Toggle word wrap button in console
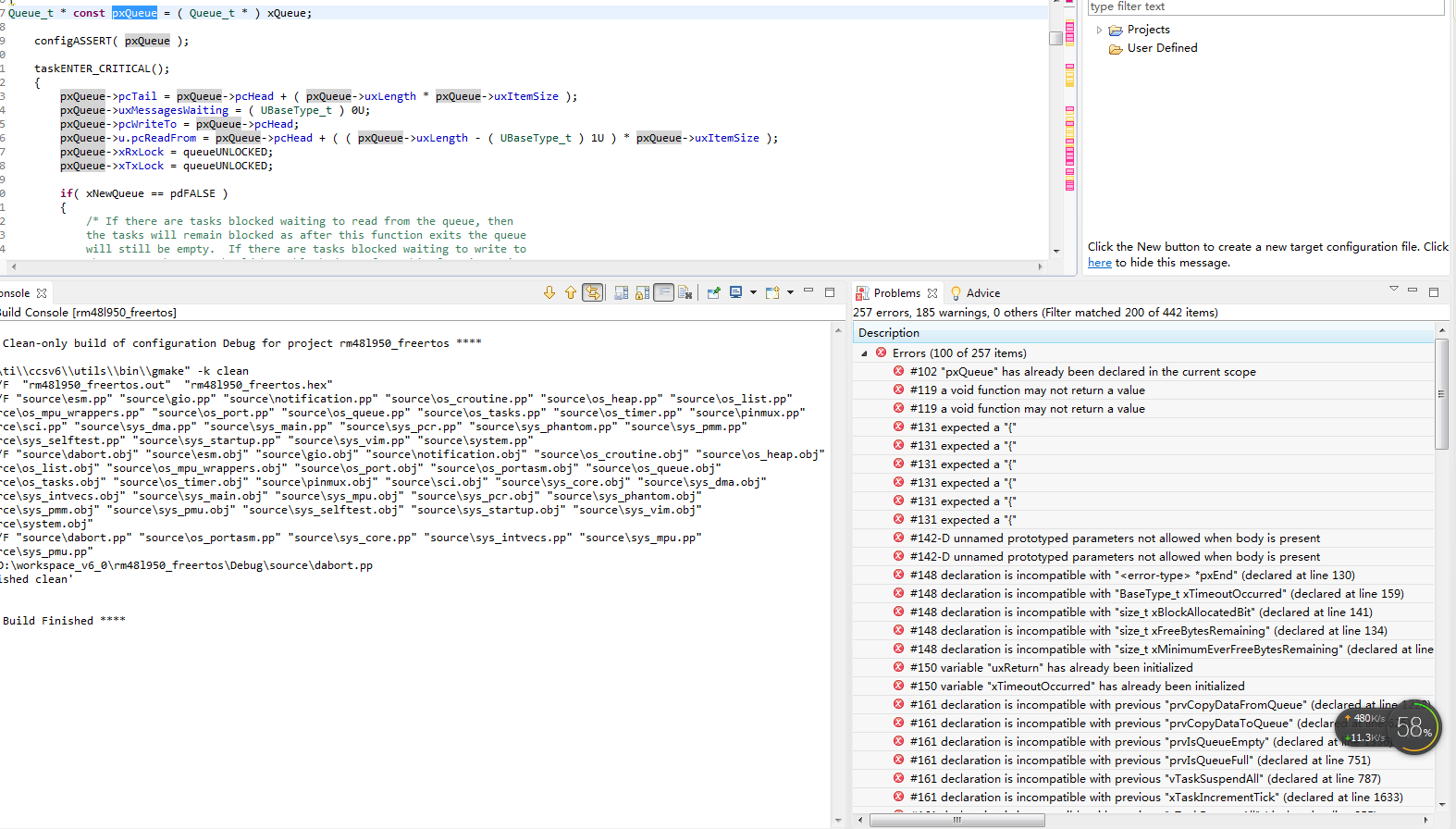 (664, 293)
